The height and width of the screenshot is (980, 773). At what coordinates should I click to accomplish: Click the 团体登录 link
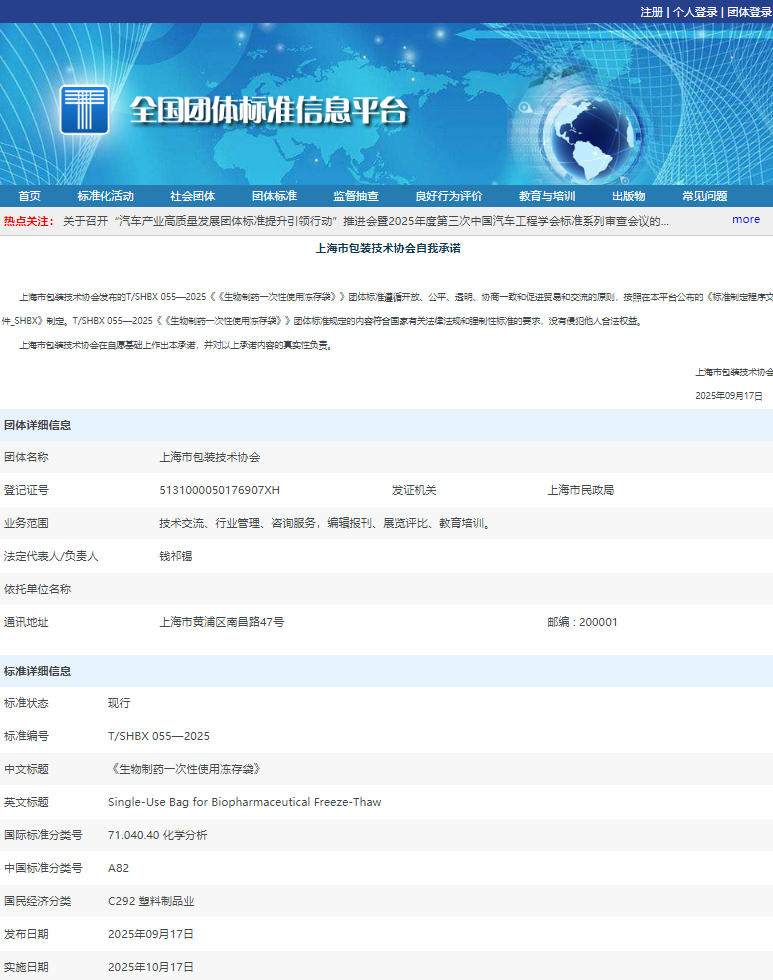point(749,12)
